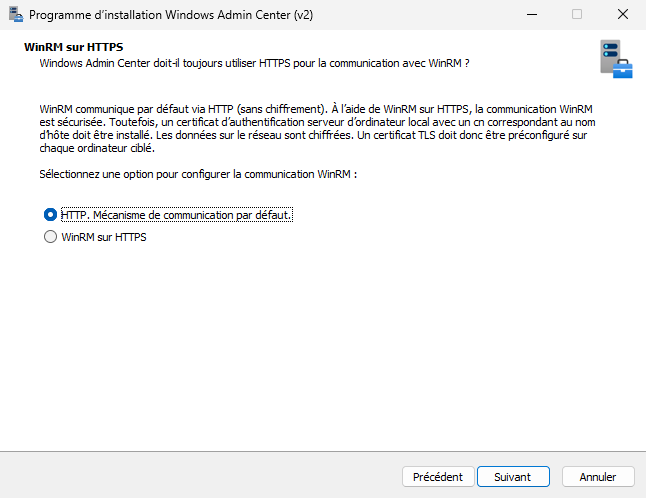The width and height of the screenshot is (646, 498).
Task: Click the 'Sélectionnez une option' instruction line
Action: coord(198,174)
